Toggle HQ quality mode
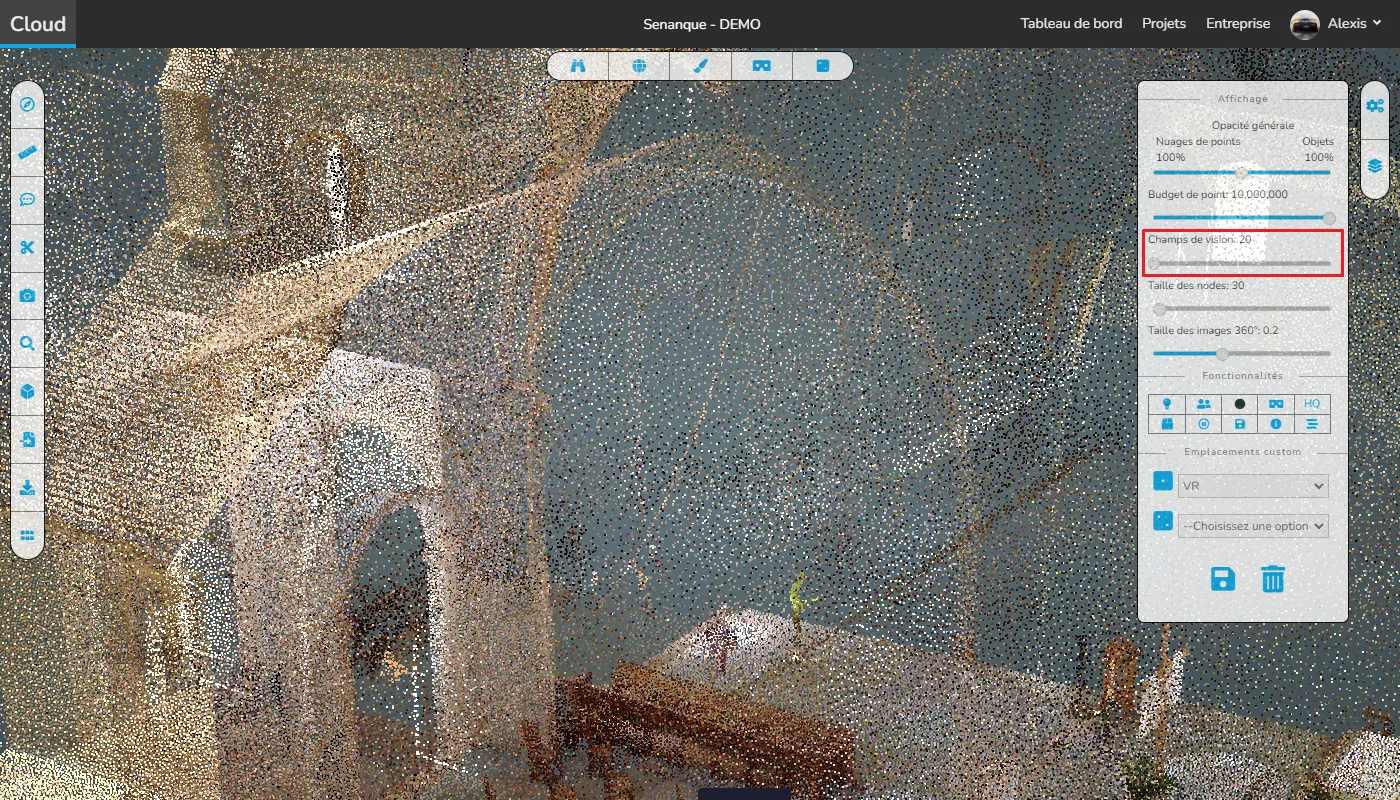The height and width of the screenshot is (800, 1400). tap(1312, 404)
